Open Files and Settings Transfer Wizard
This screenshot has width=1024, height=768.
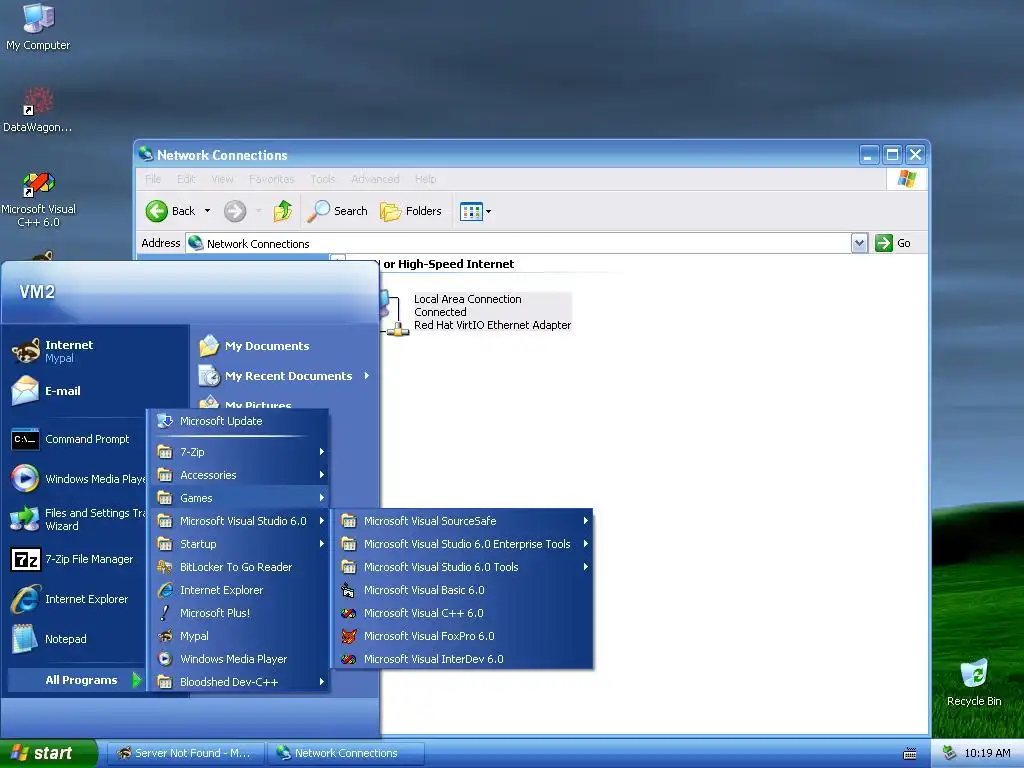(77, 519)
